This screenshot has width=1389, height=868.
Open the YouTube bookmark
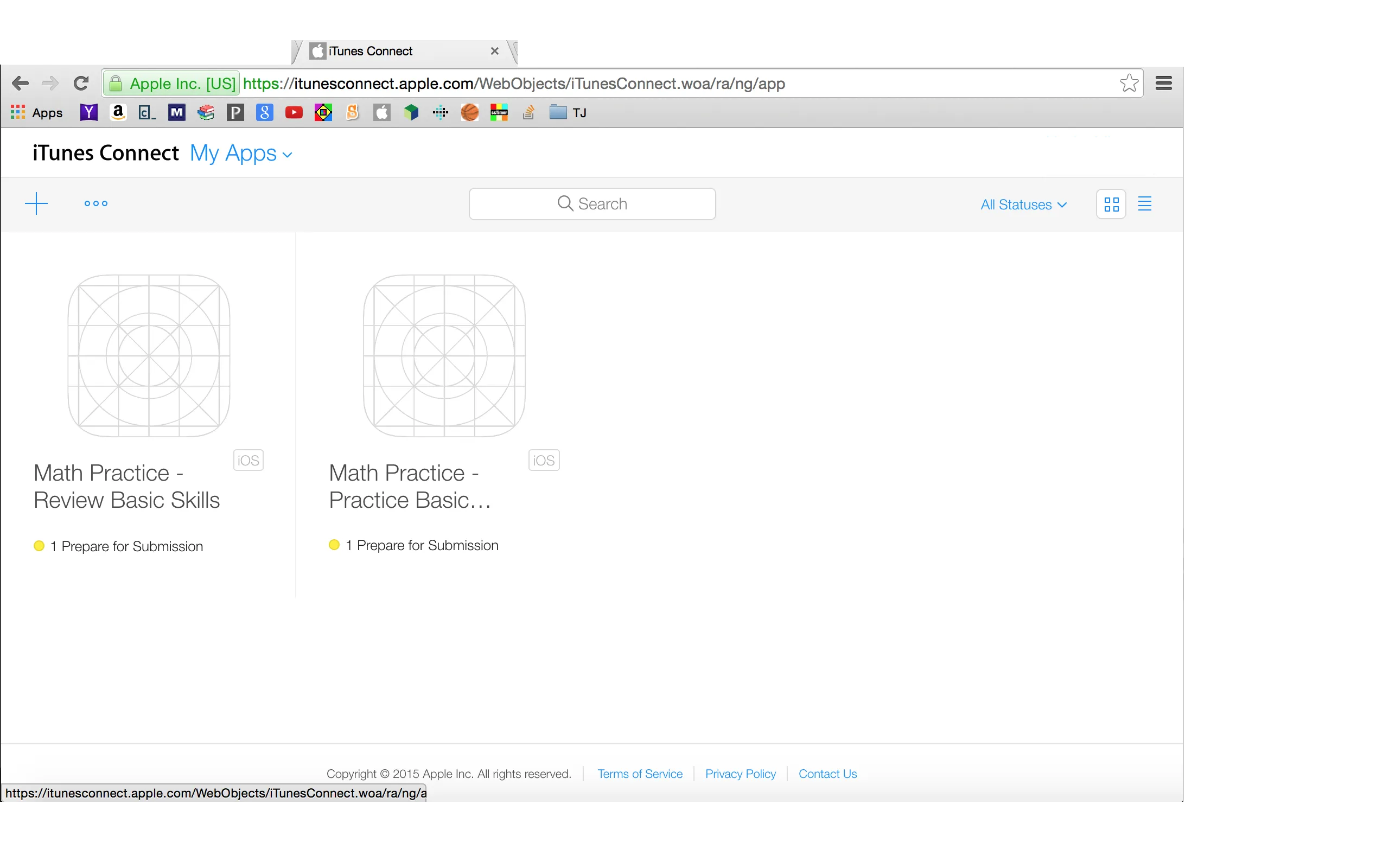tap(294, 112)
